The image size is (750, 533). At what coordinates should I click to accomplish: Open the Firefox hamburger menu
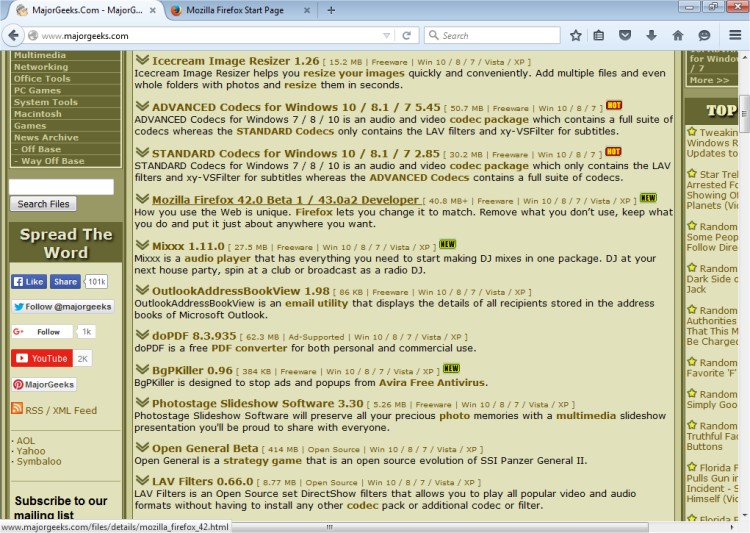[735, 35]
